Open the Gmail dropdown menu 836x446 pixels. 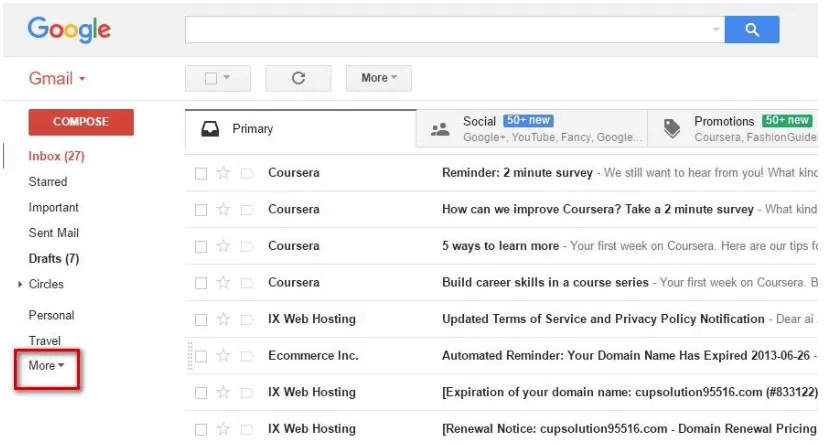tap(57, 78)
